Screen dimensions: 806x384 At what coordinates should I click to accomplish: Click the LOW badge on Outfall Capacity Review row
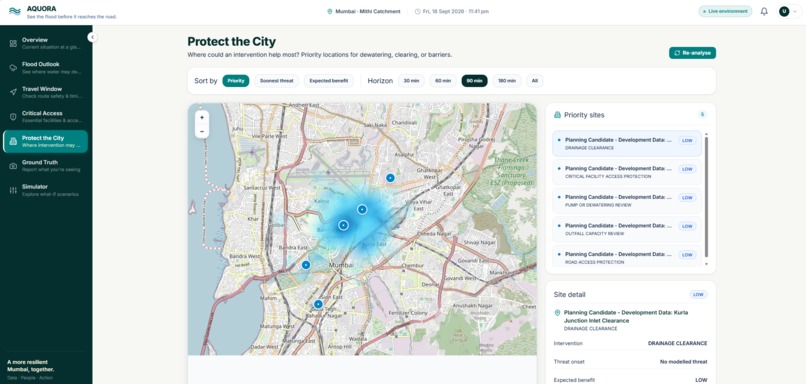687,226
